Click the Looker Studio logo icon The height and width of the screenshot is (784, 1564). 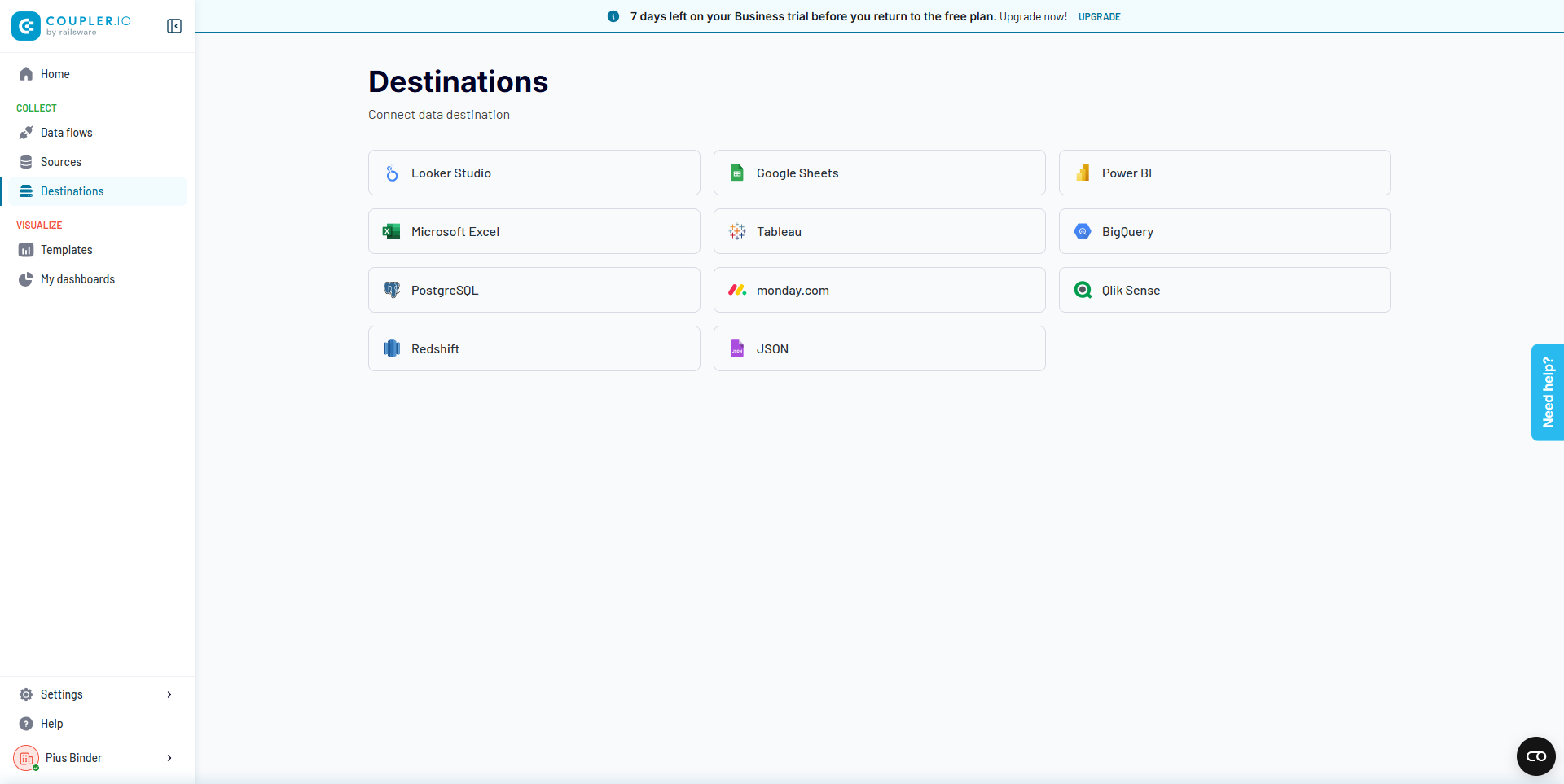click(x=392, y=173)
